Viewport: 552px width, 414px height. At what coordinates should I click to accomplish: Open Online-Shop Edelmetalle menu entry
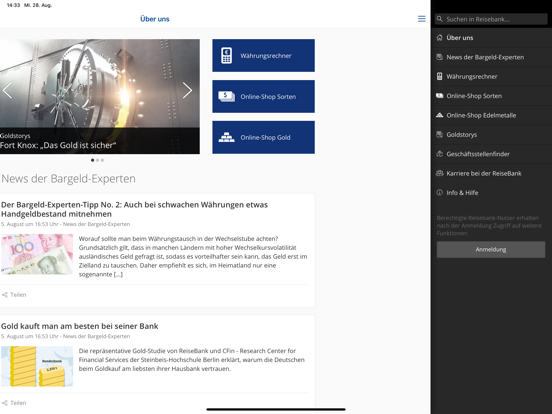(491, 115)
